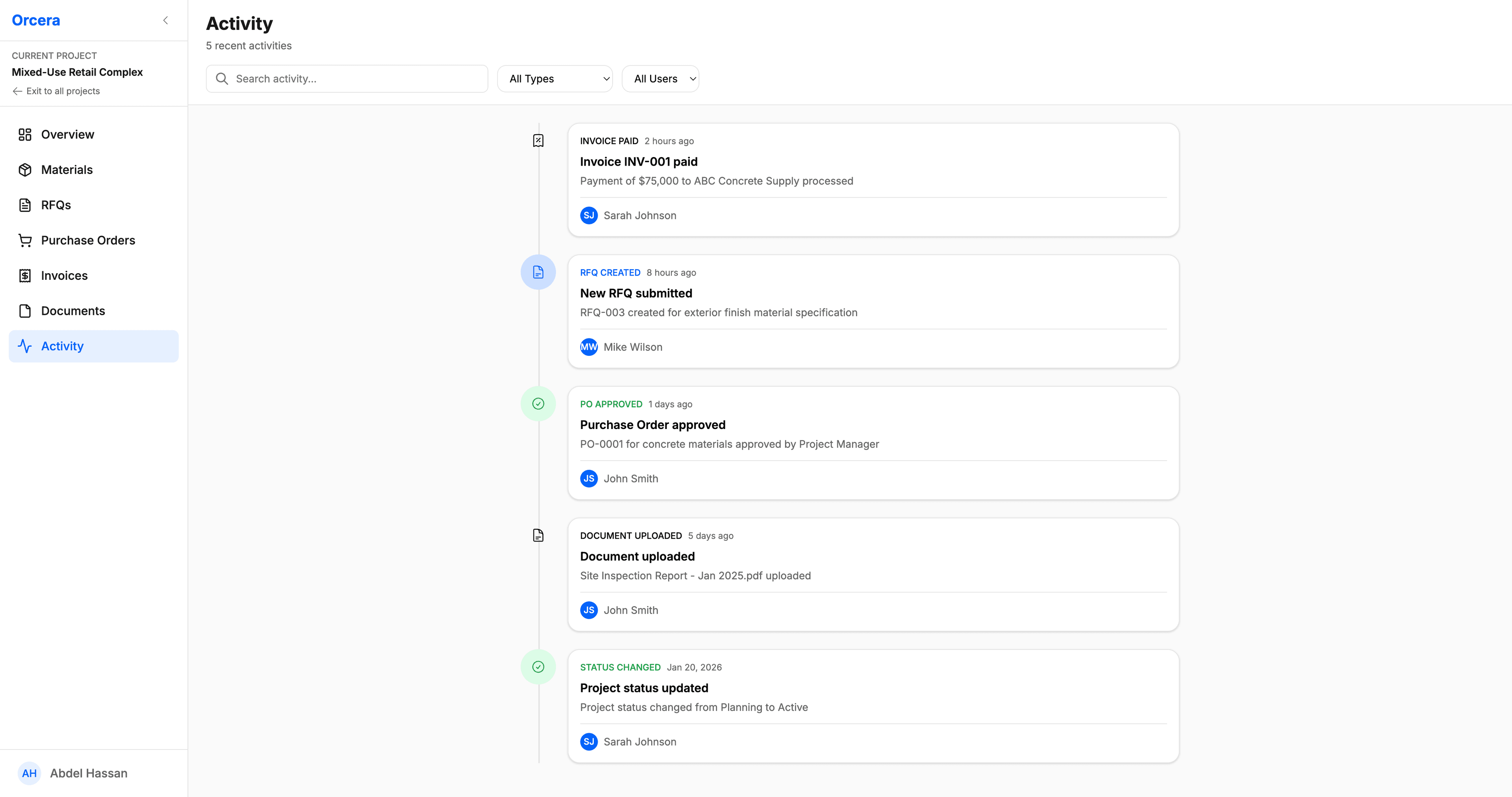Click the Documents file icon

click(25, 311)
